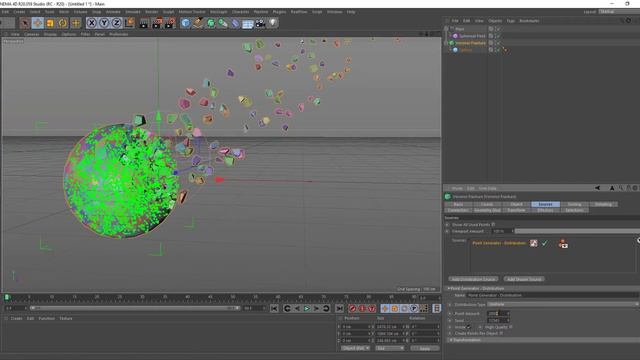The width and height of the screenshot is (640, 360).
Task: Switch to the Transform tab
Action: pos(516,210)
